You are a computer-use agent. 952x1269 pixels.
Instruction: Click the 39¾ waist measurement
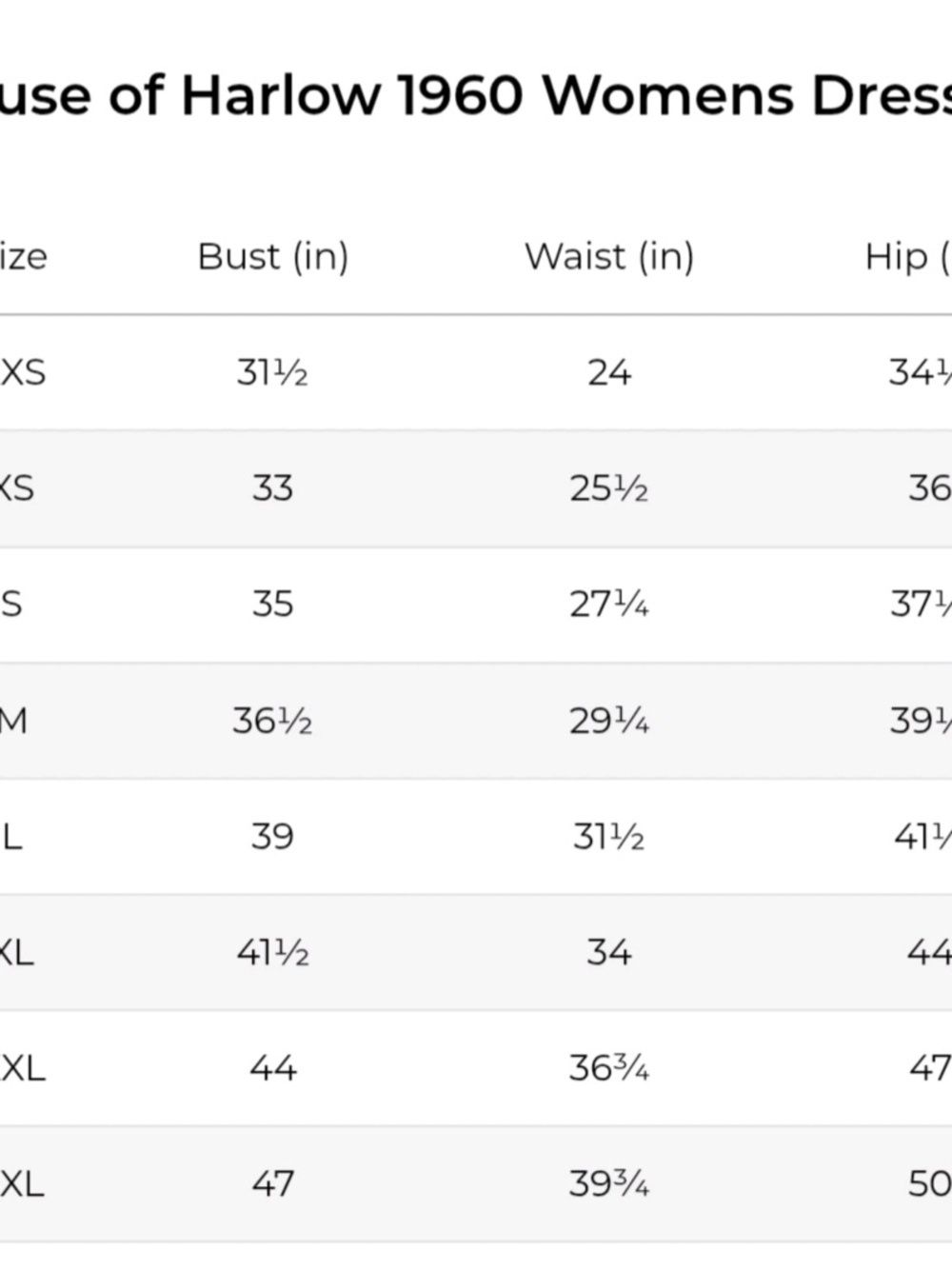tap(609, 1184)
